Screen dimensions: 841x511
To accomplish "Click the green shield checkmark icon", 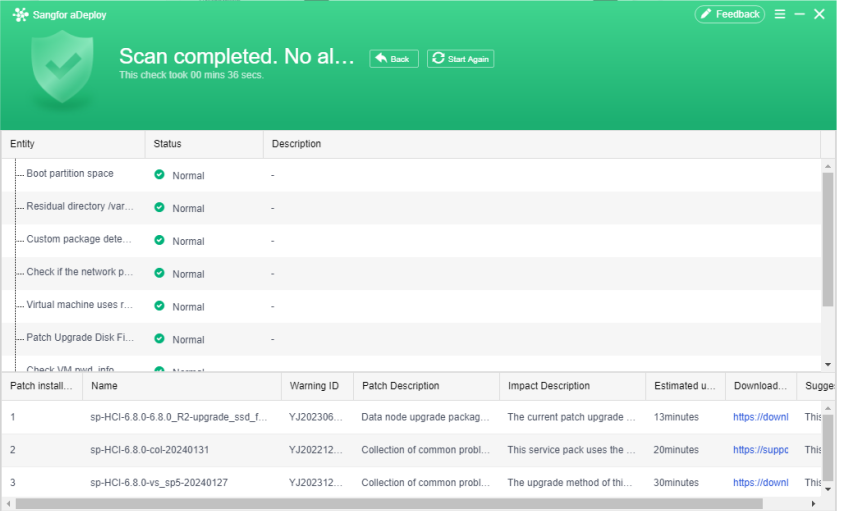I will [x=62, y=70].
